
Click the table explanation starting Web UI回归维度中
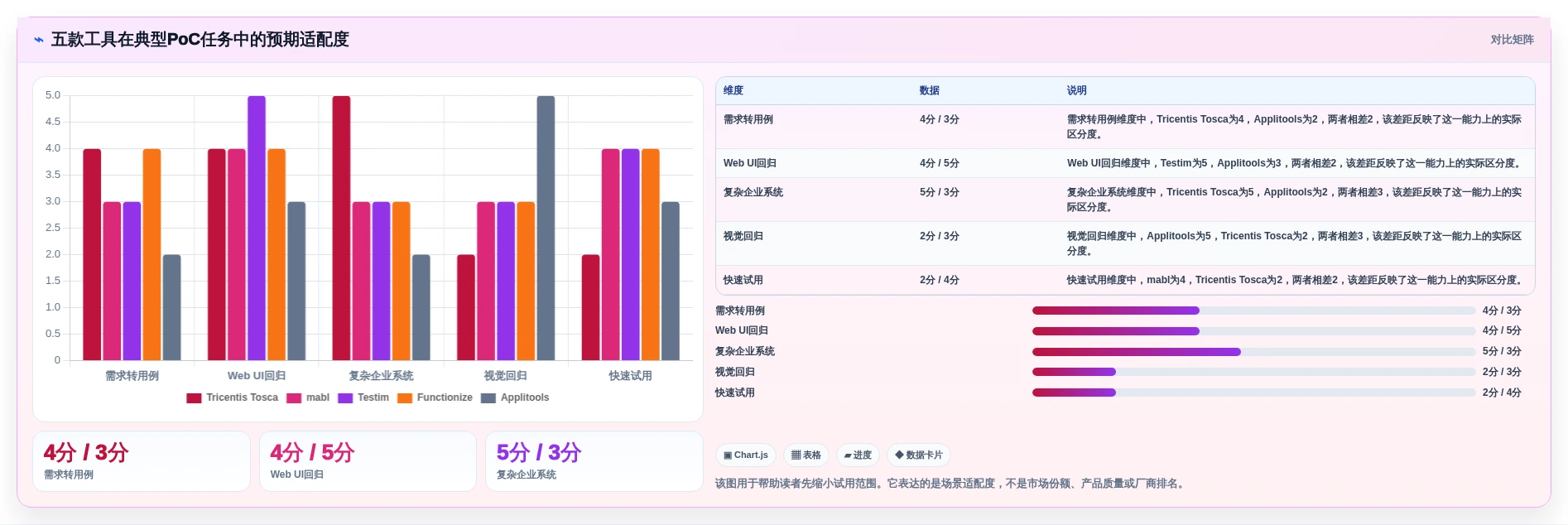1294,163
